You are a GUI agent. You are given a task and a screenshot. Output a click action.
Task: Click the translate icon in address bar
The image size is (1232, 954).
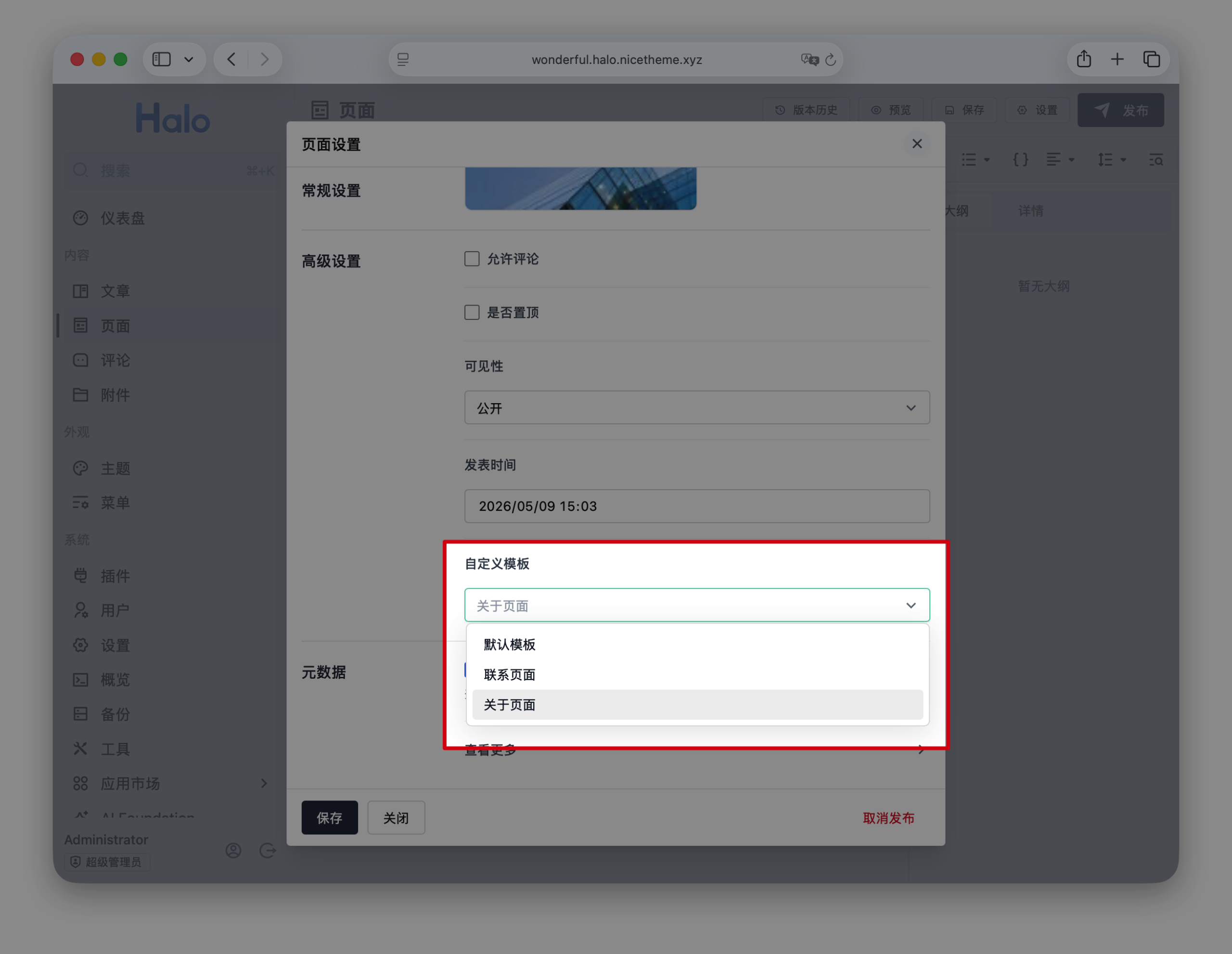809,59
